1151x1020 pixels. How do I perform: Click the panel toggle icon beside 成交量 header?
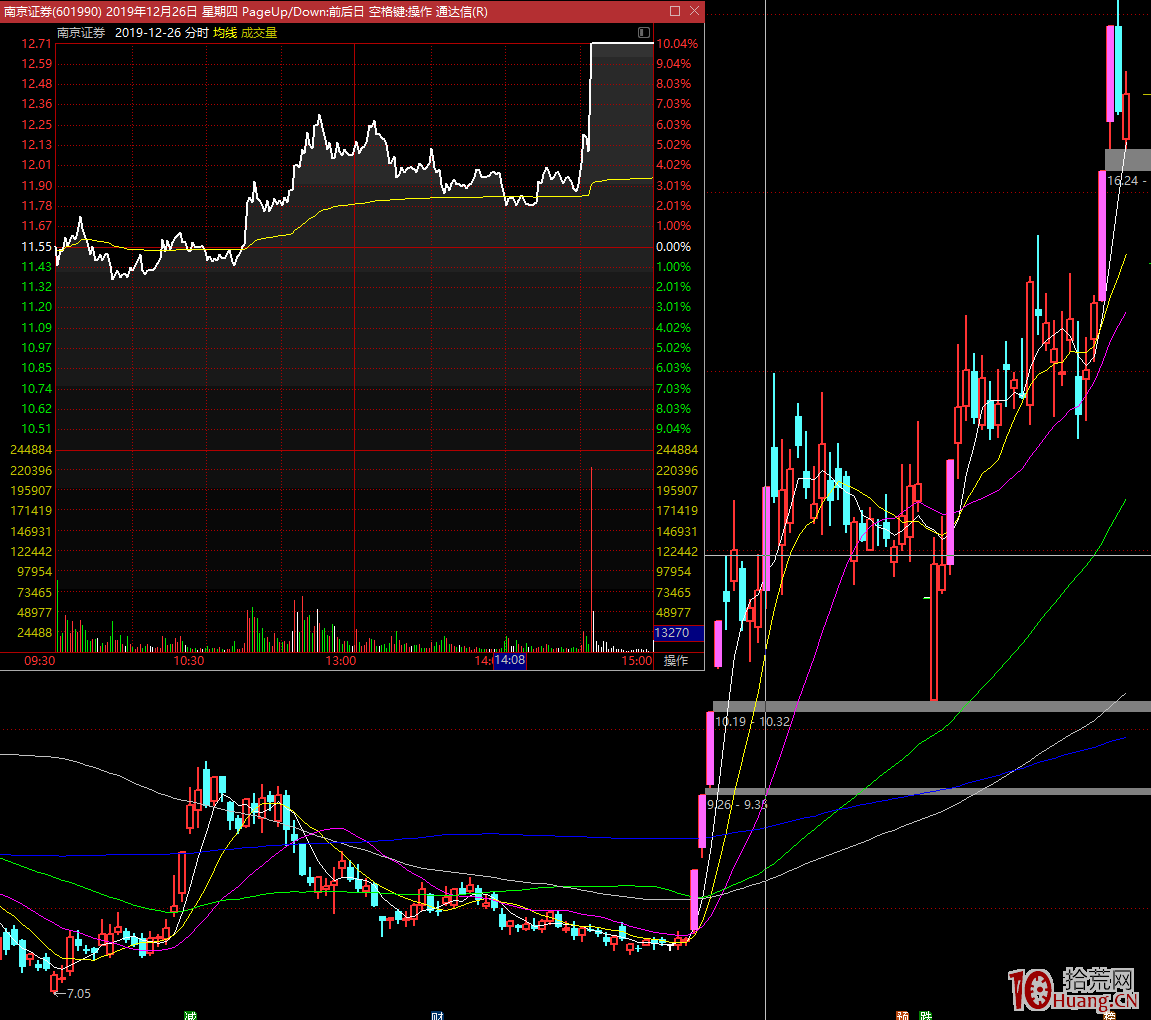click(x=644, y=33)
